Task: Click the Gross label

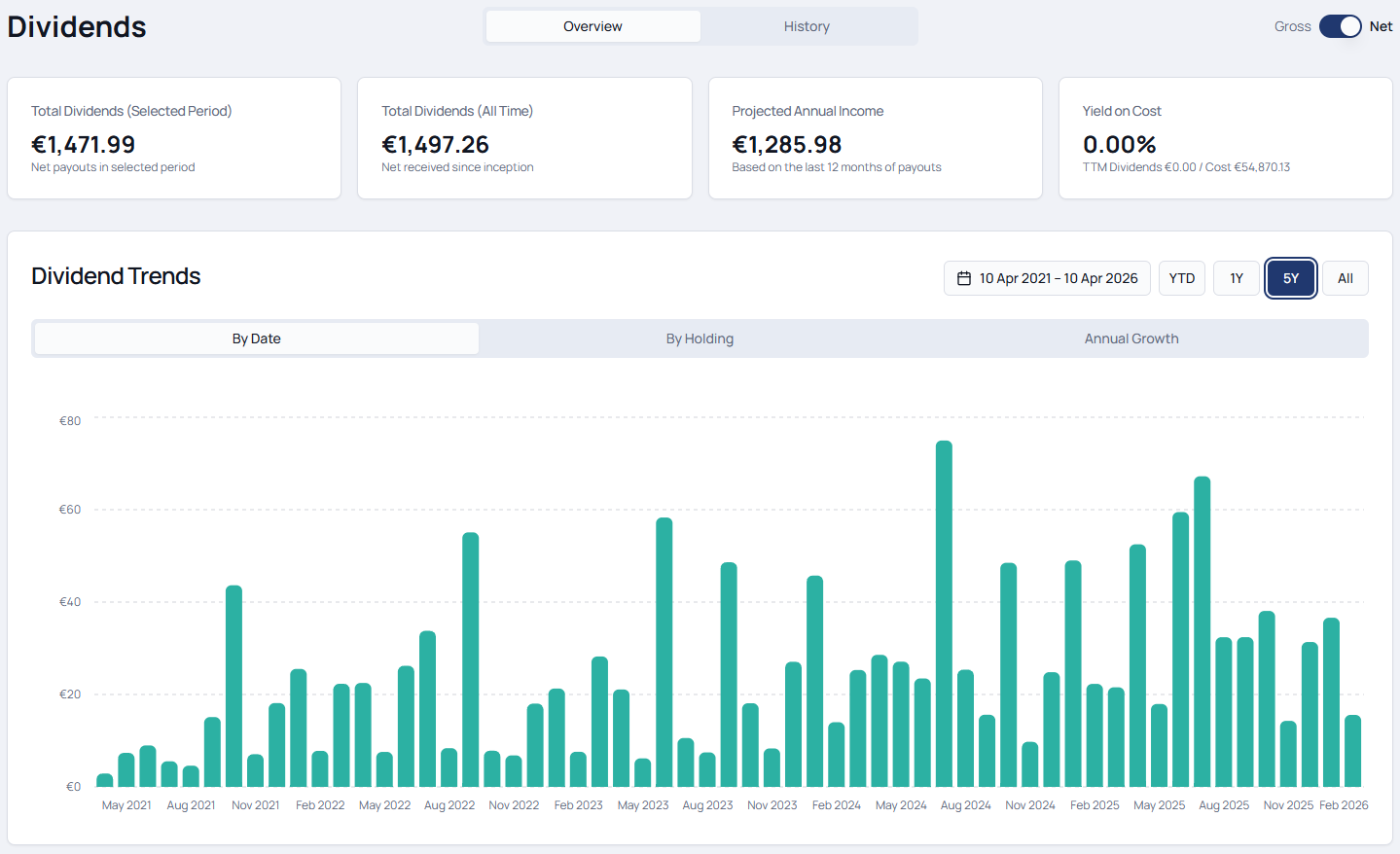Action: [x=1292, y=26]
